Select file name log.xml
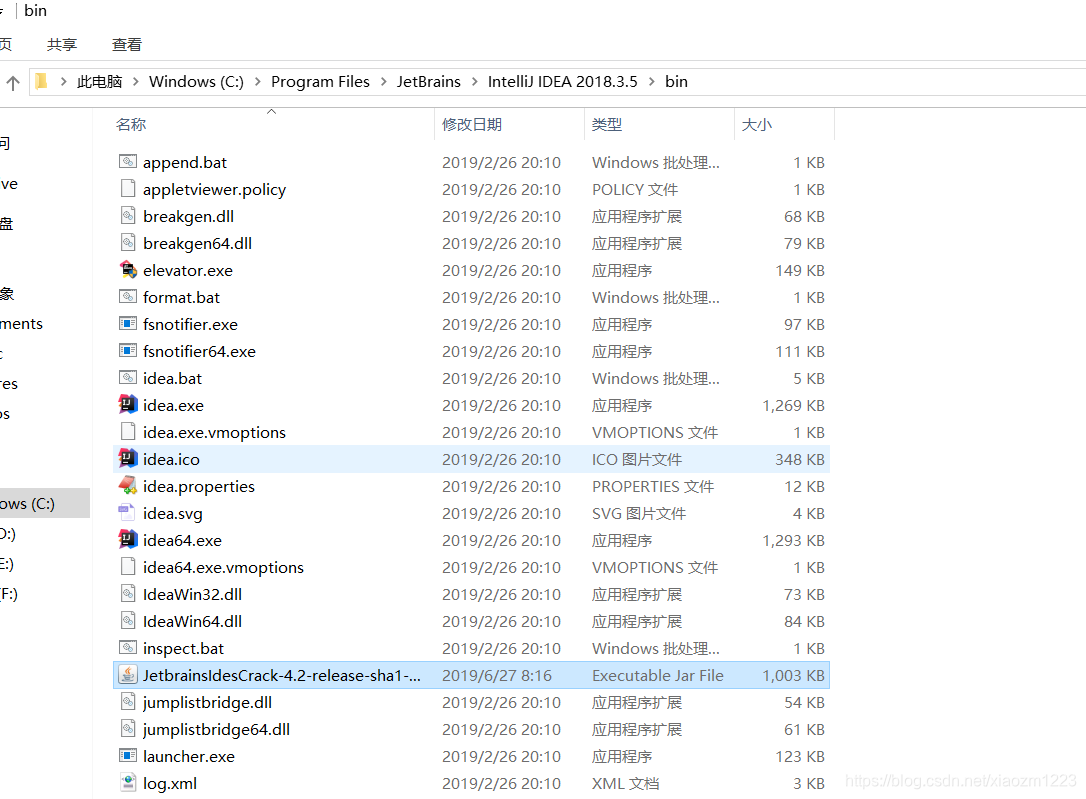The height and width of the screenshot is (799, 1086). (170, 784)
